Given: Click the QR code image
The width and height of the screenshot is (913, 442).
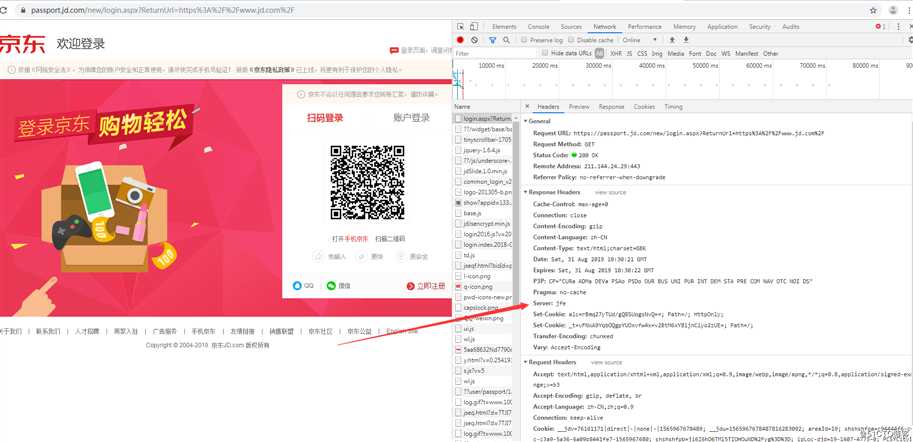Looking at the screenshot, I should (367, 182).
